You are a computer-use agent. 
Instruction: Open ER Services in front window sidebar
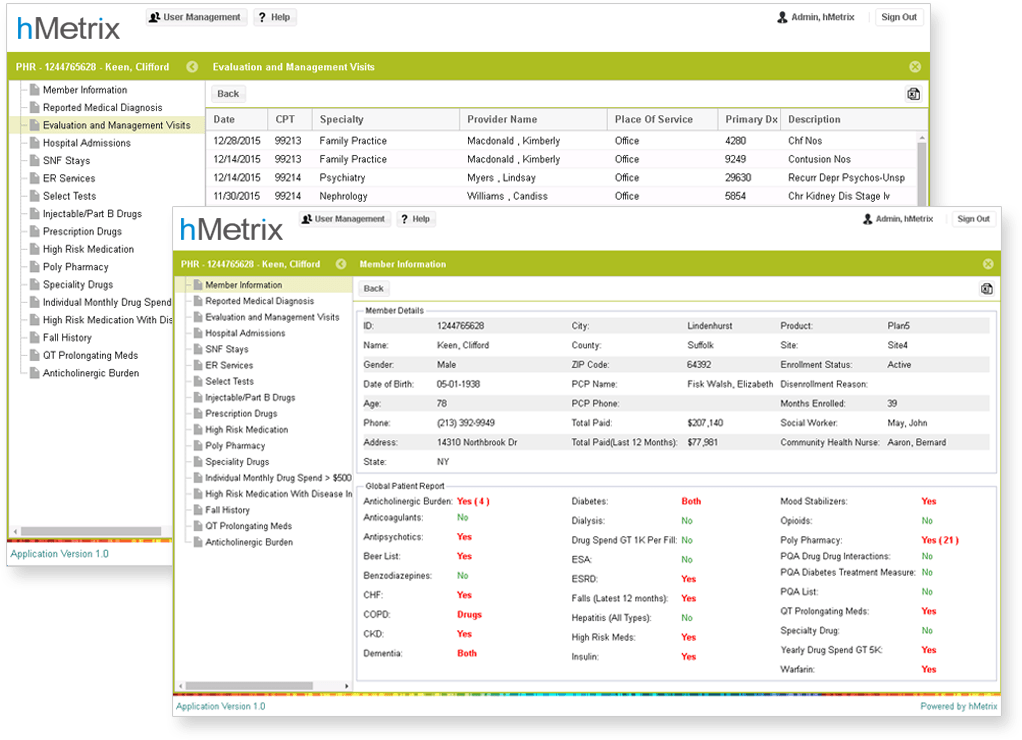click(229, 365)
